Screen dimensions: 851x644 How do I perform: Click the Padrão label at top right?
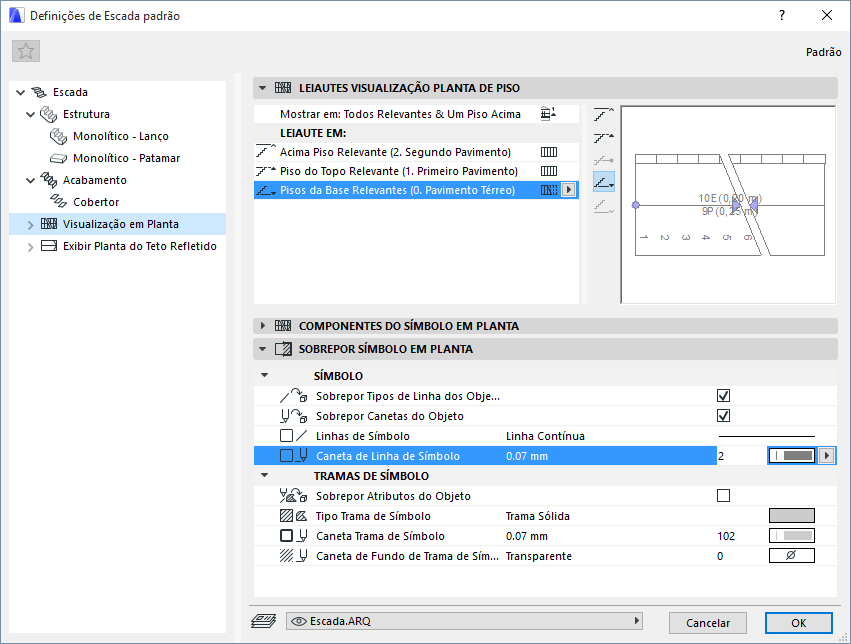pos(823,52)
